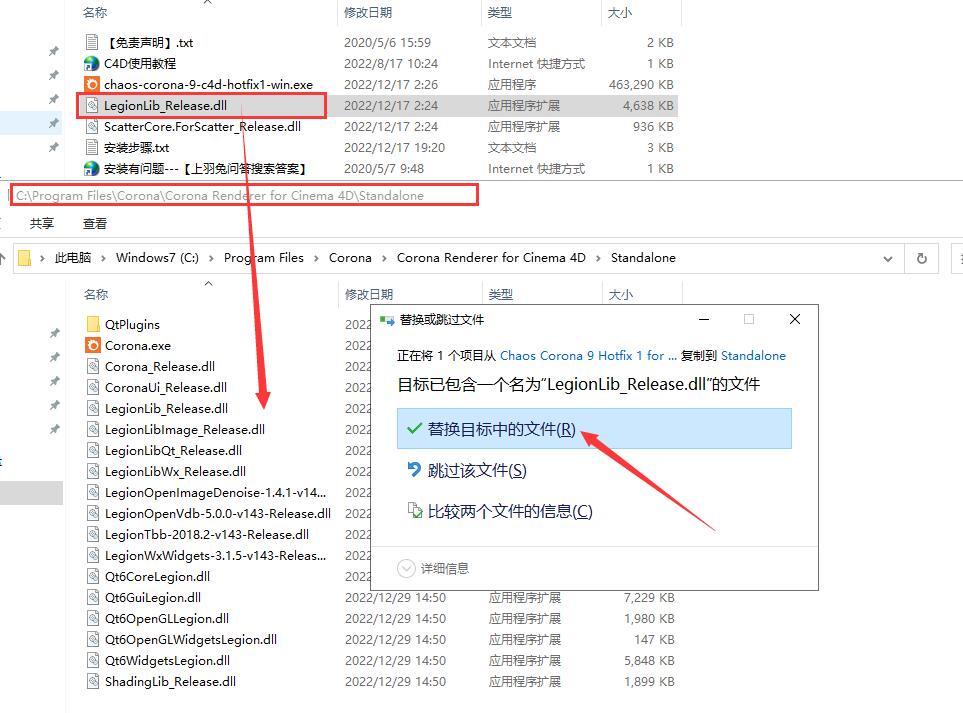The width and height of the screenshot is (963, 713).
Task: Go to Program Files breadcrumb segment
Action: (x=263, y=258)
